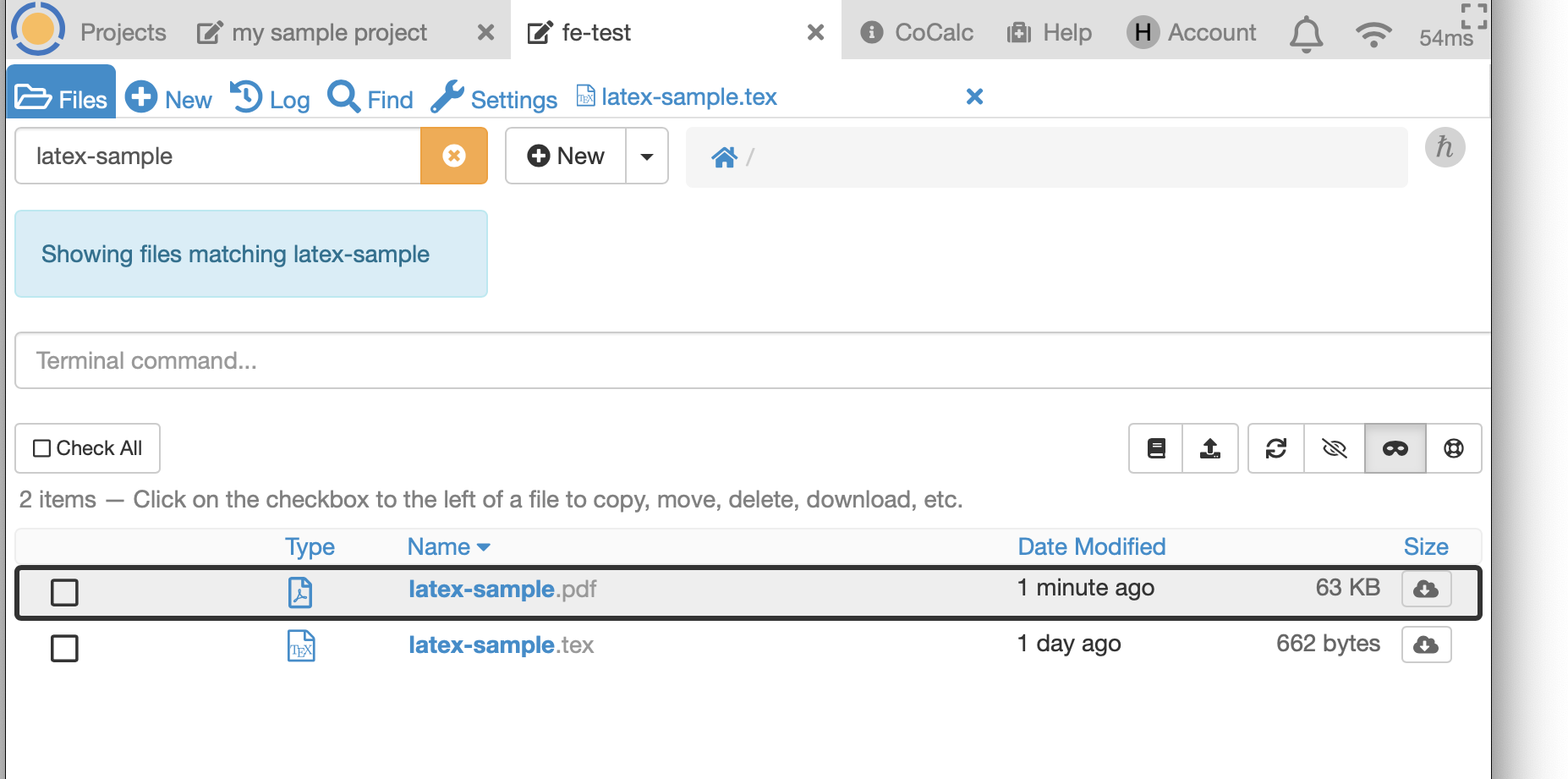
Task: Select the latex-sample.tex checkbox
Action: point(65,648)
